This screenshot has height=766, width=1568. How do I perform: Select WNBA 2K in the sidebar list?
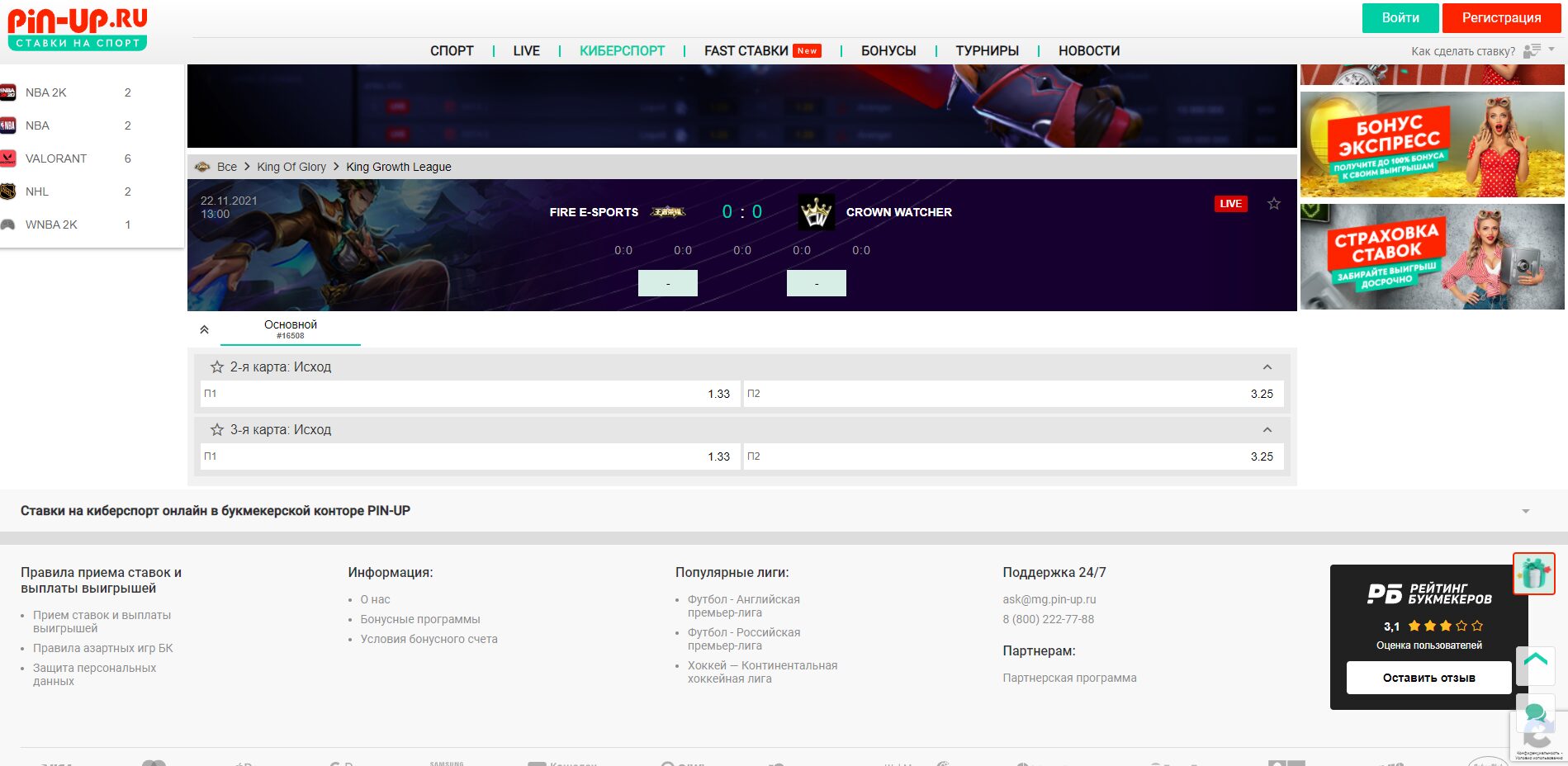pos(51,225)
